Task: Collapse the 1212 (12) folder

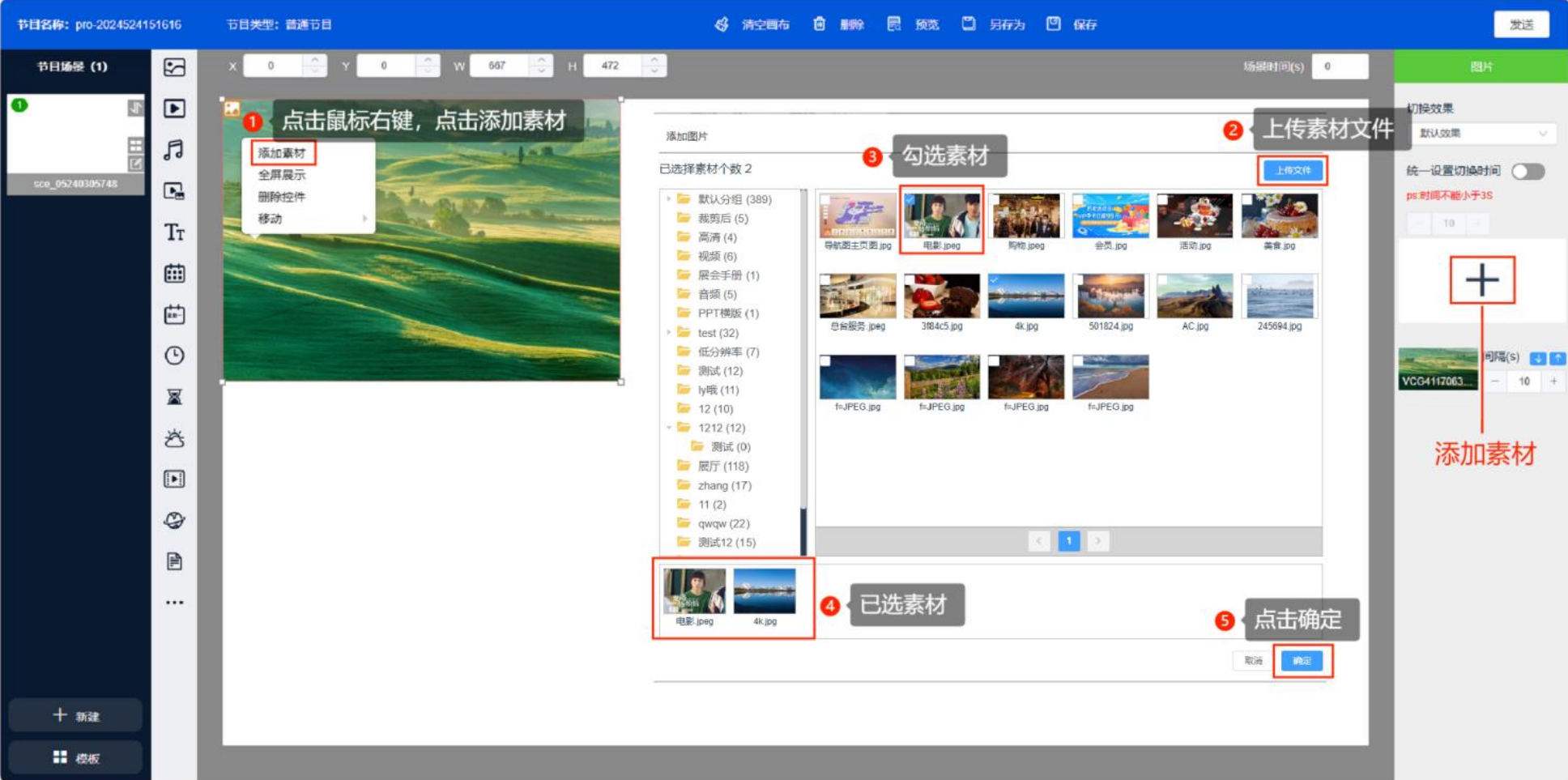Action: [x=669, y=428]
